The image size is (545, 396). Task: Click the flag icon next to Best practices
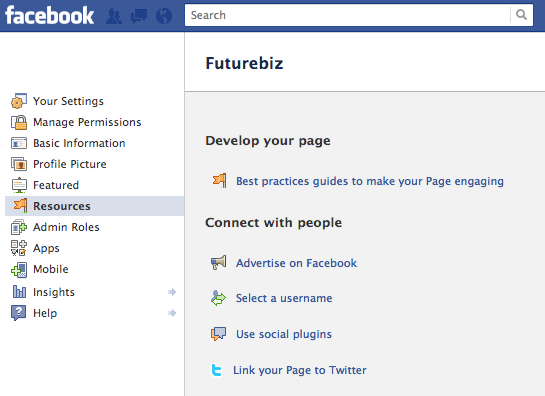(x=220, y=181)
